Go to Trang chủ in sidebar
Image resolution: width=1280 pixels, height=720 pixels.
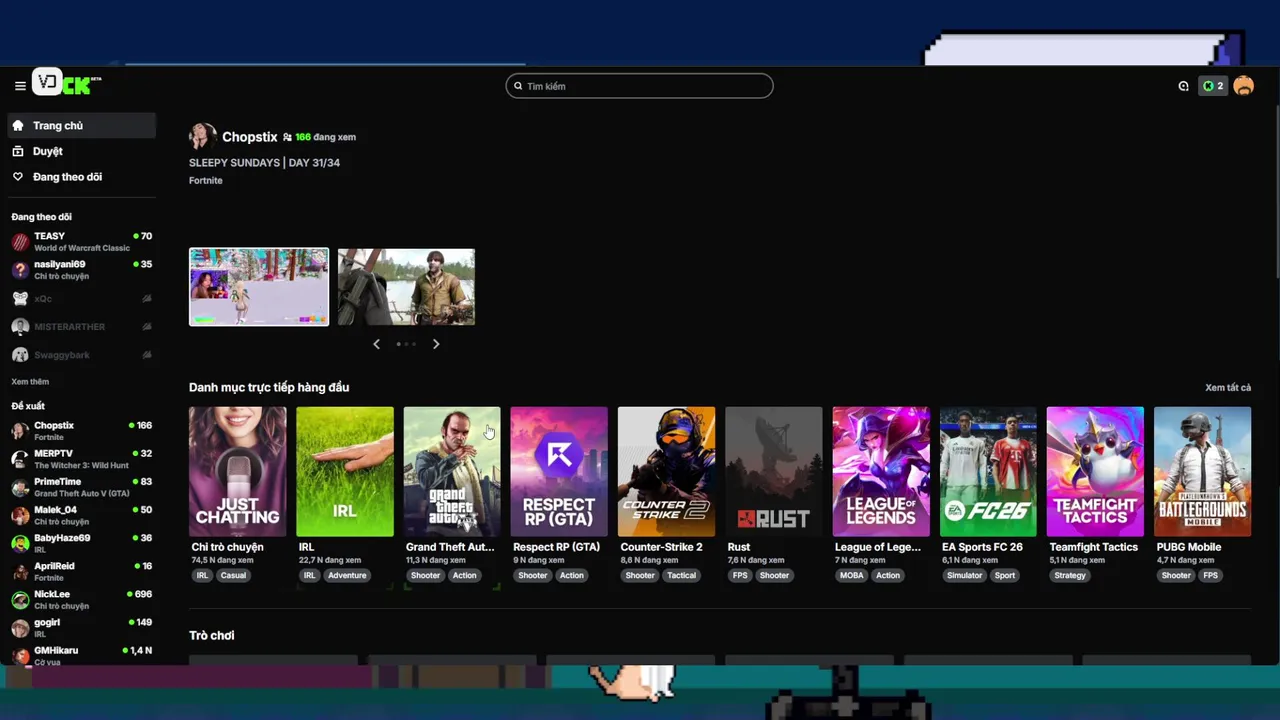click(x=81, y=125)
